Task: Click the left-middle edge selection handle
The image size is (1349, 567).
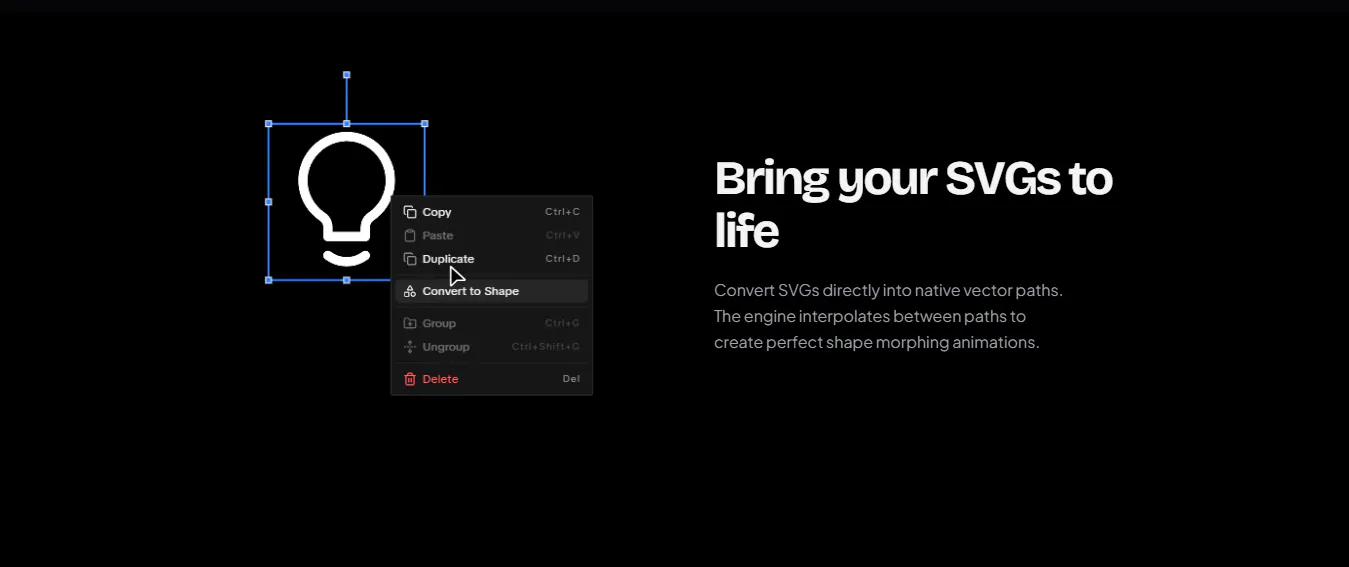Action: coord(268,202)
